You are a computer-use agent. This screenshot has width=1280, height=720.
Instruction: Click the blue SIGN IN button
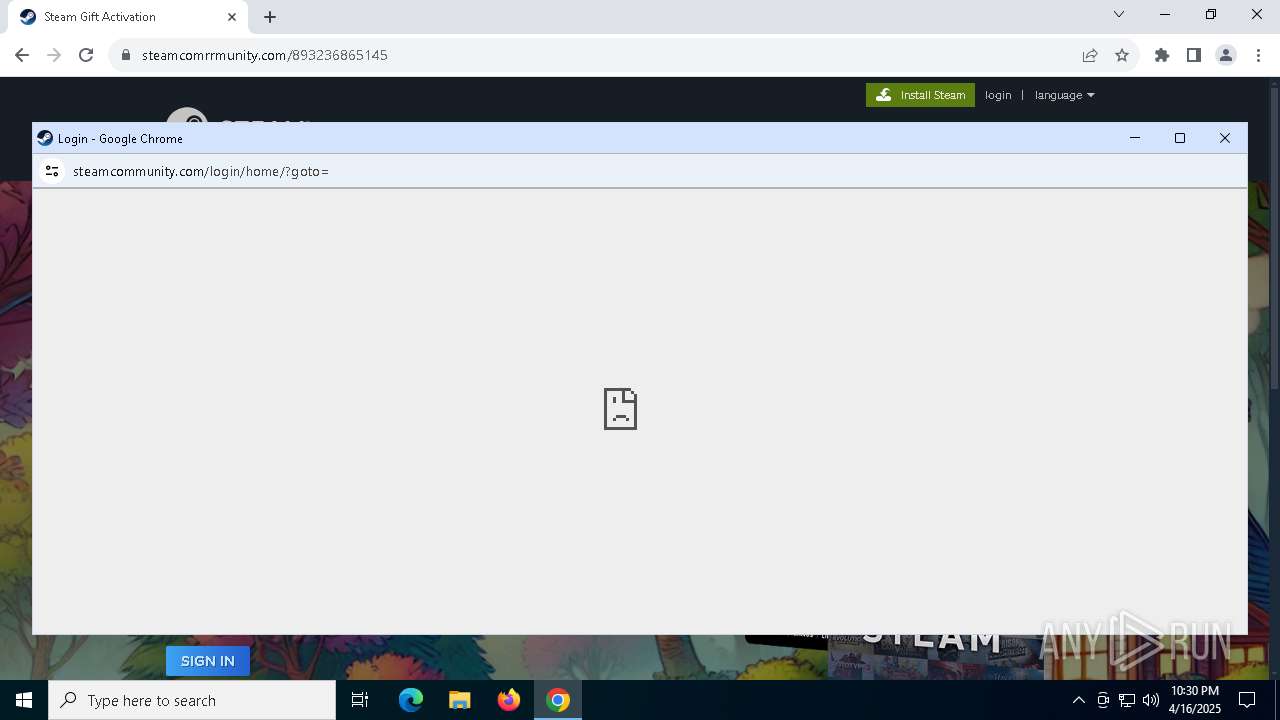(x=208, y=660)
